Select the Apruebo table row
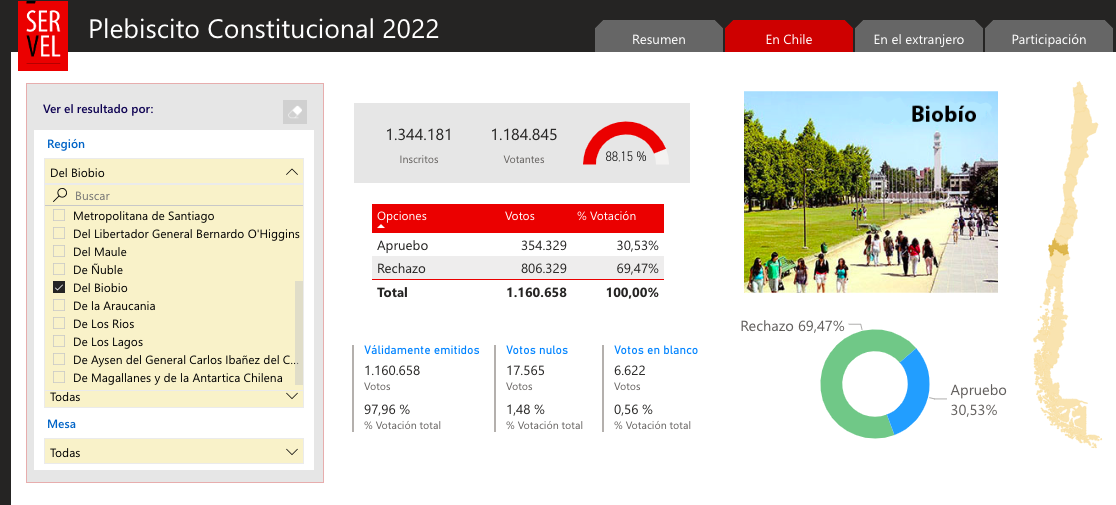 (x=517, y=245)
